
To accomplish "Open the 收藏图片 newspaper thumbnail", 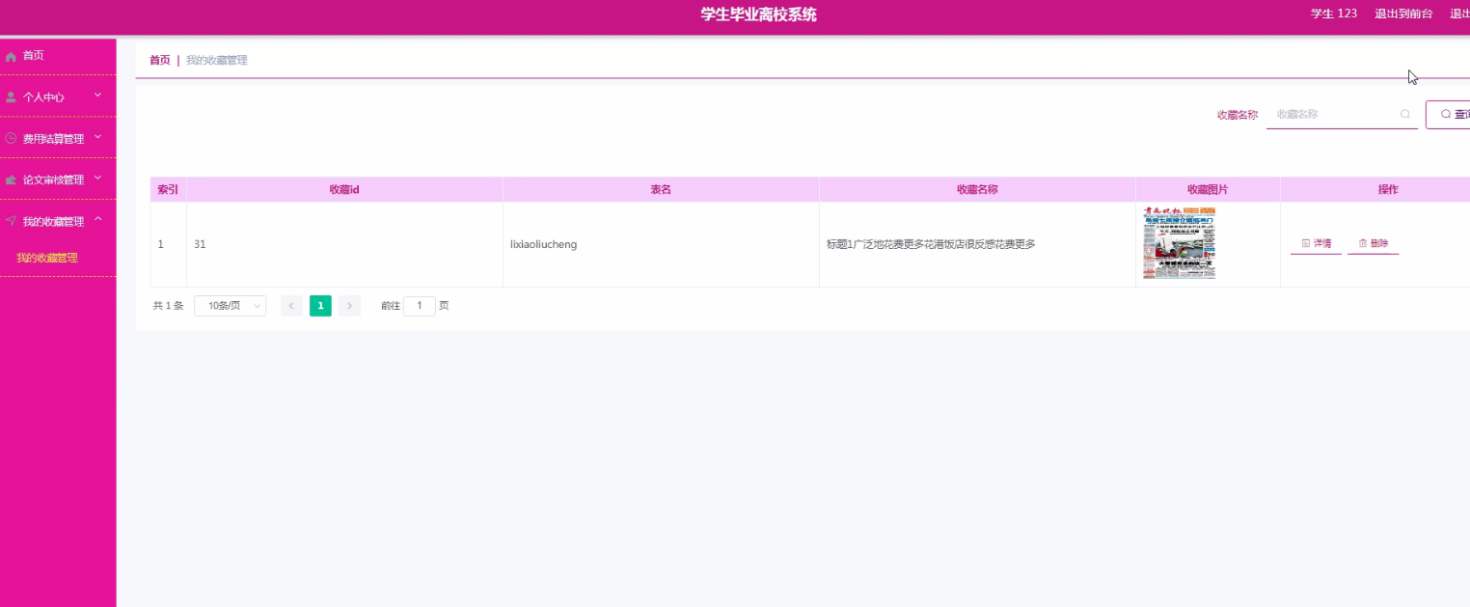I will tap(1179, 243).
